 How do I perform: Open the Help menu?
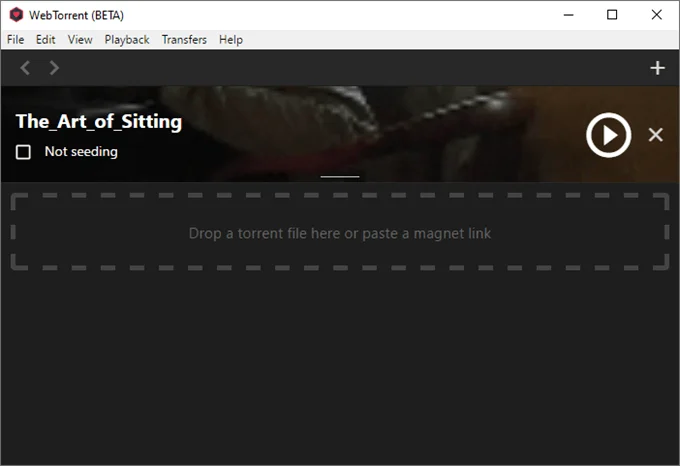(231, 40)
